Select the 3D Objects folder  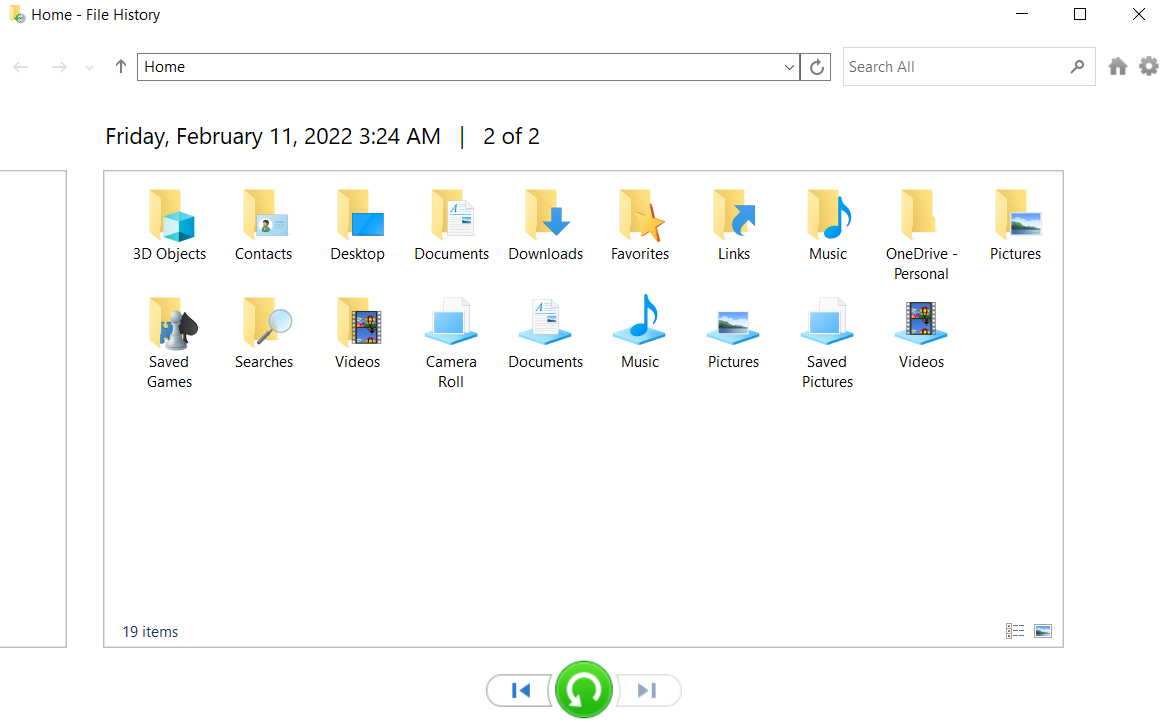coord(170,225)
